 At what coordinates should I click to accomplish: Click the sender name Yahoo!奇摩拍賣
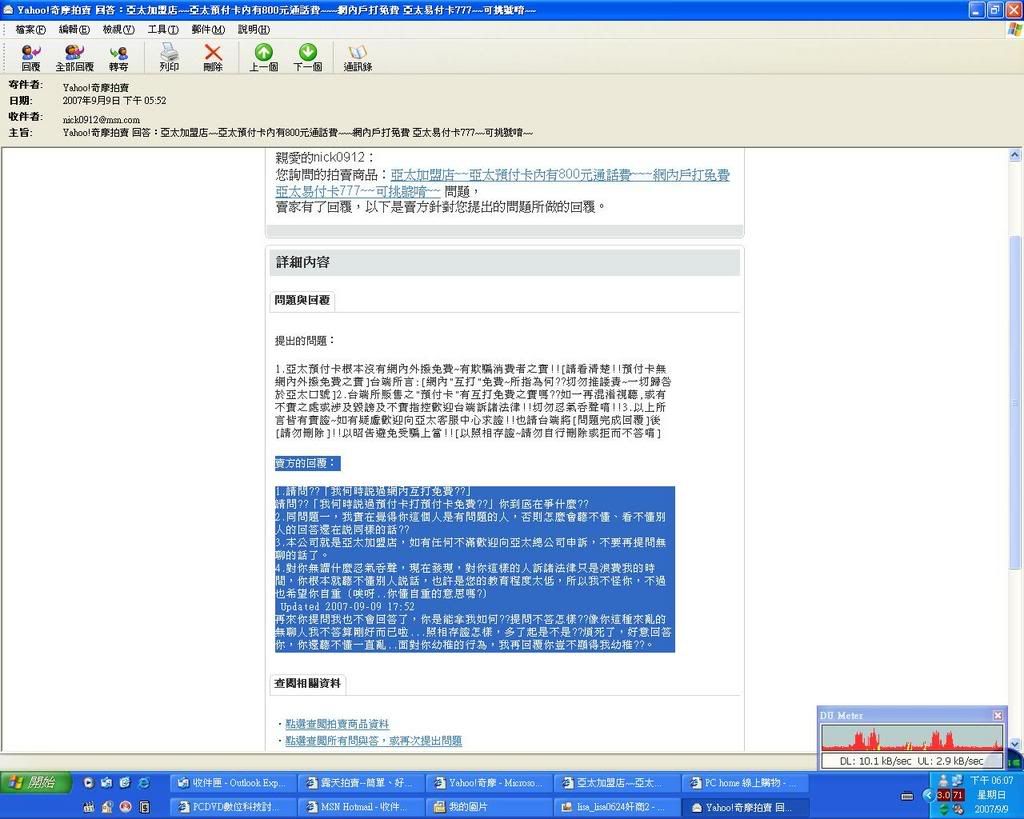click(x=96, y=88)
